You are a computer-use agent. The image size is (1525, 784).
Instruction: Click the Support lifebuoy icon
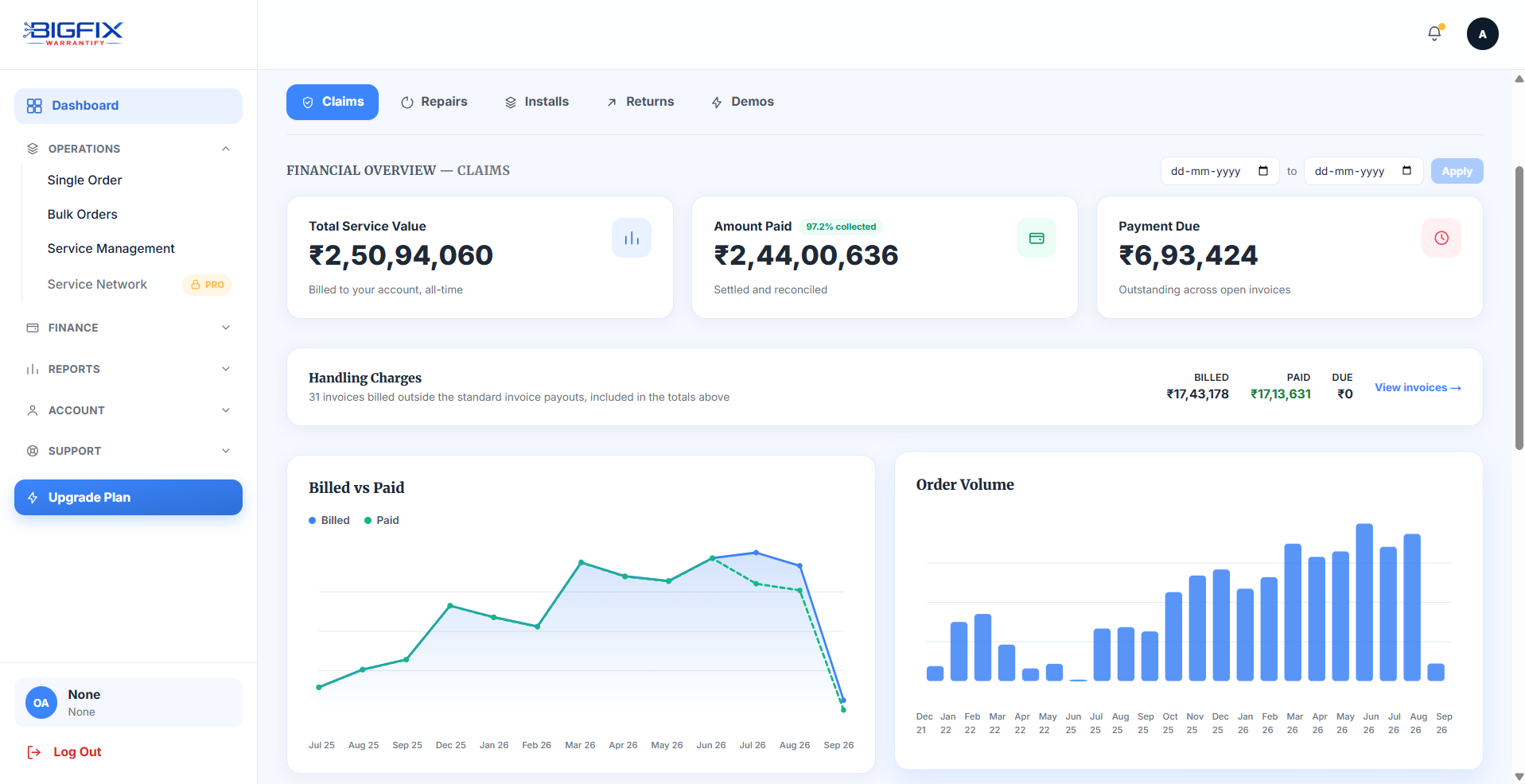(33, 451)
